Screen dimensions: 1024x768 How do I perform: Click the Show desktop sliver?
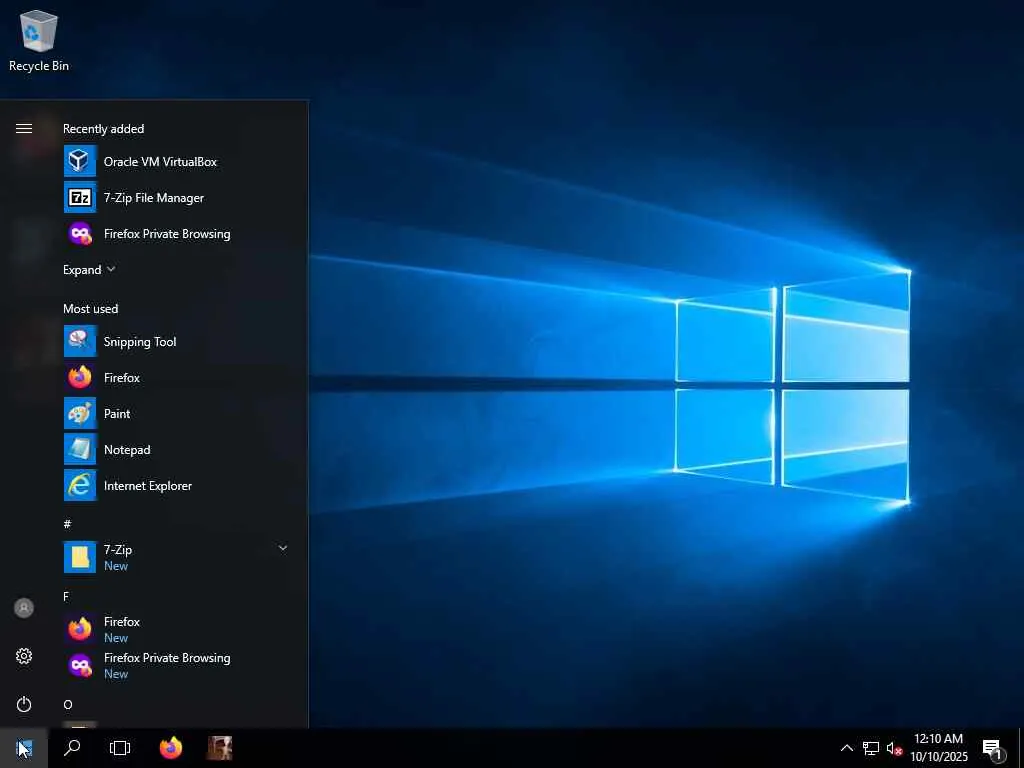pos(1021,748)
